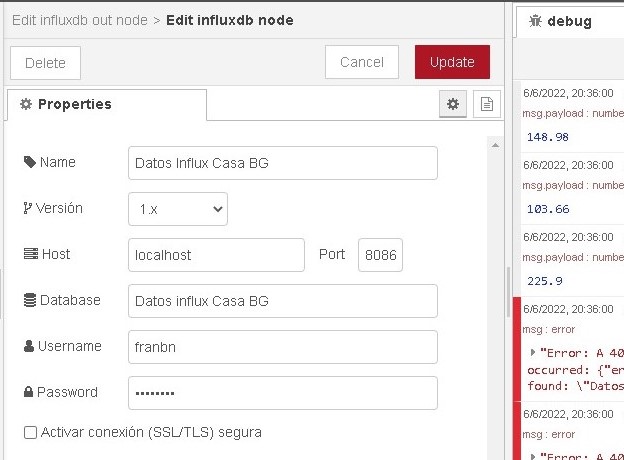Click the first msg : error label

click(x=549, y=329)
